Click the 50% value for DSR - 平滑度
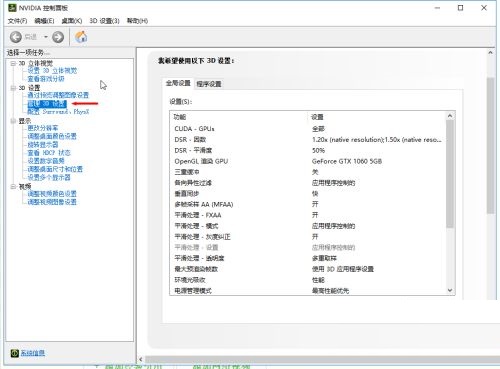Viewport: 500px width, 369px height. [318, 150]
